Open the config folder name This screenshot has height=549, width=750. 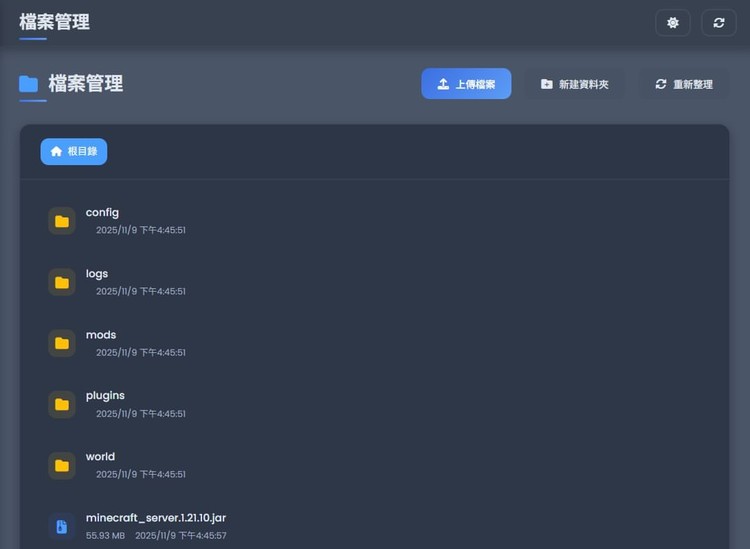pos(102,212)
